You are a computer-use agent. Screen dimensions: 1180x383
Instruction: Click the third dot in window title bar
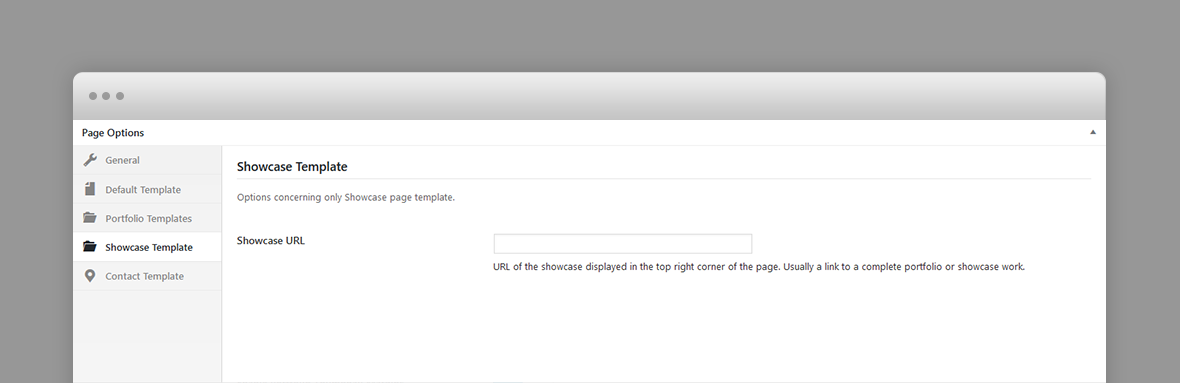click(x=120, y=96)
